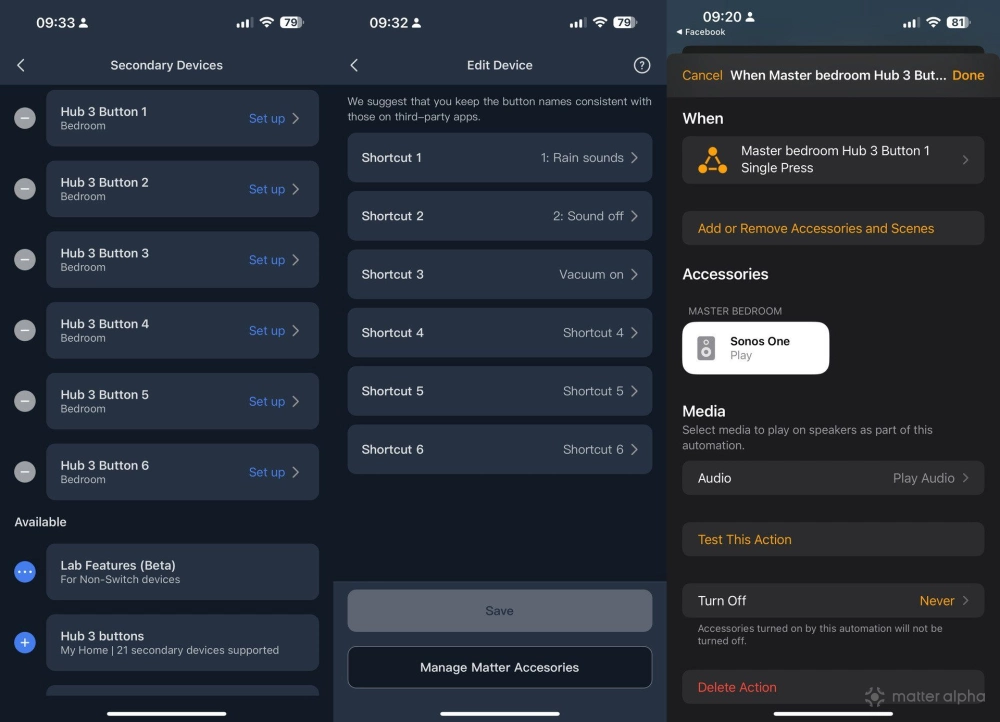This screenshot has height=722, width=1000.
Task: Set up Hub 3 Button 2
Action: point(266,189)
